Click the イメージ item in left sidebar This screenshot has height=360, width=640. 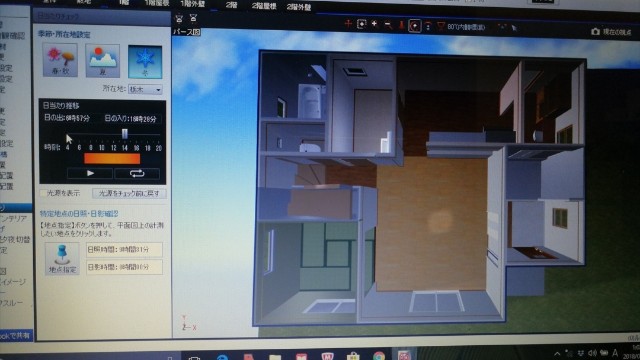coord(13,282)
